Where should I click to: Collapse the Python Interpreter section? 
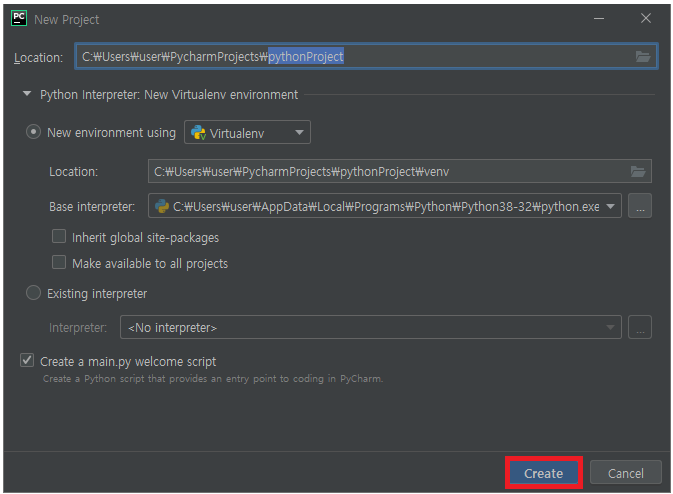pyautogui.click(x=27, y=94)
